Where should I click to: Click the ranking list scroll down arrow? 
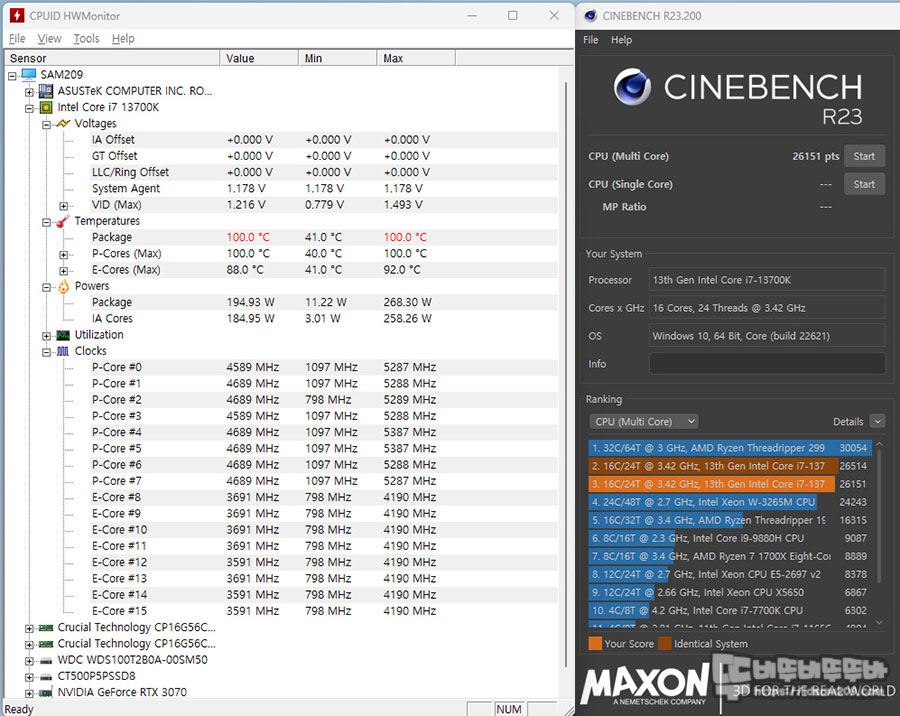879,622
